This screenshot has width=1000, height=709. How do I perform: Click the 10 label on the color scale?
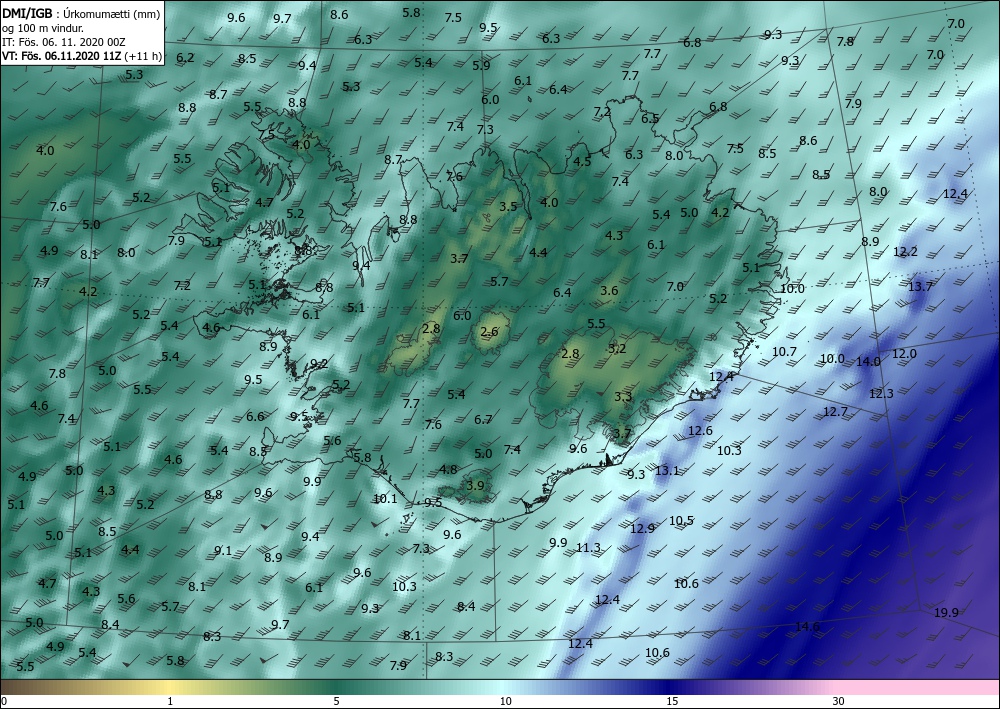505,702
